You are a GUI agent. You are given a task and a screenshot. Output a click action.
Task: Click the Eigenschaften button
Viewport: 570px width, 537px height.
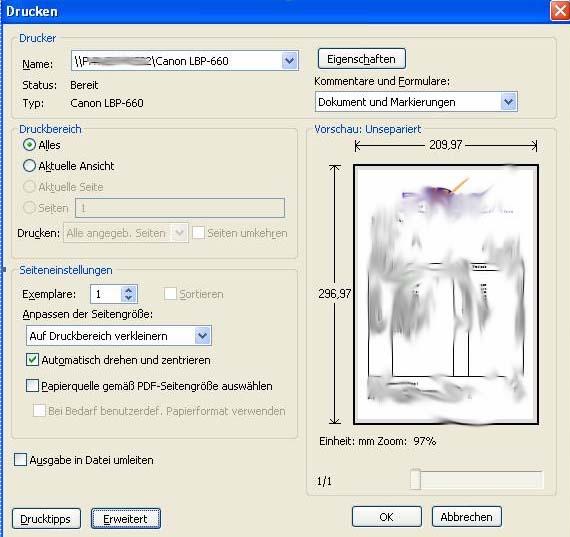click(x=362, y=59)
